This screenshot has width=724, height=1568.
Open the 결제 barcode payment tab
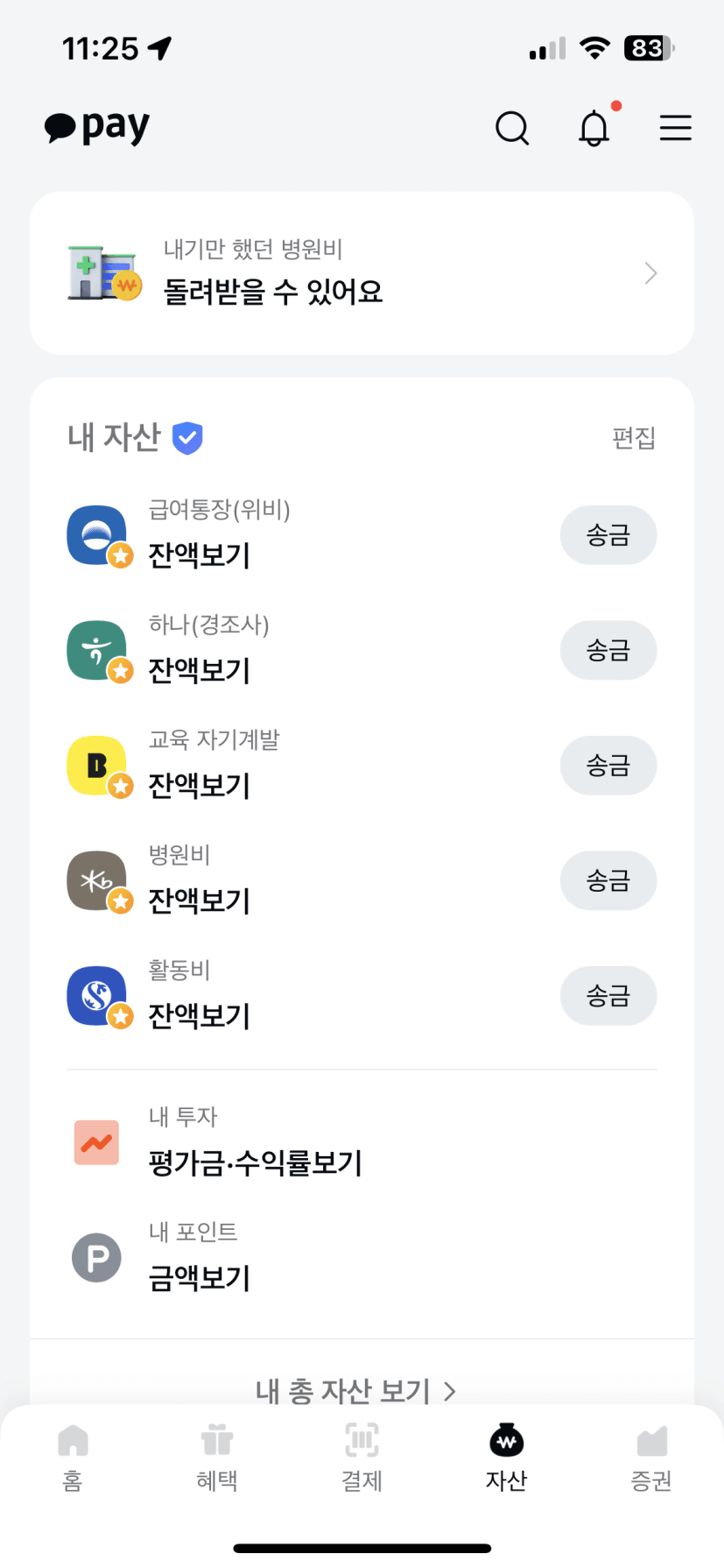[x=362, y=1456]
